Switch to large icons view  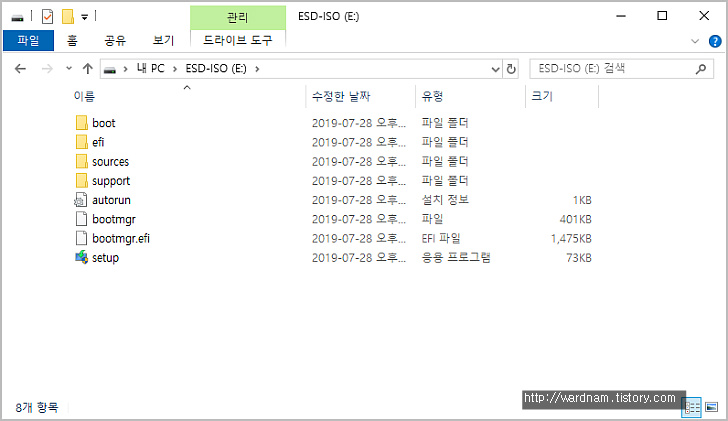711,408
